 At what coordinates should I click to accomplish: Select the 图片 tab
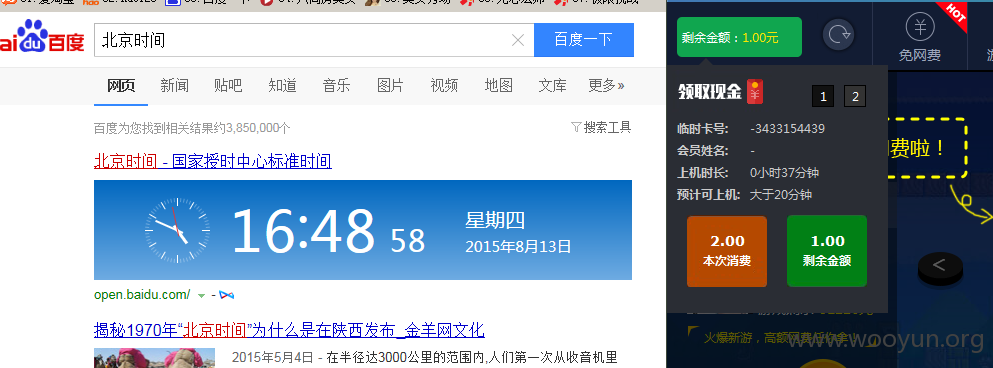390,86
